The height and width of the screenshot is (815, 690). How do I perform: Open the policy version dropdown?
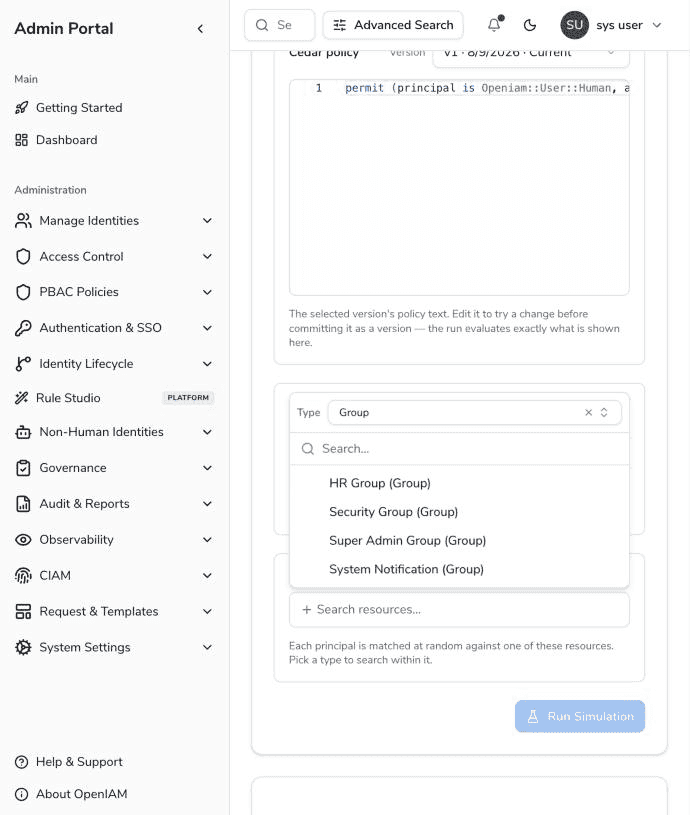[530, 54]
